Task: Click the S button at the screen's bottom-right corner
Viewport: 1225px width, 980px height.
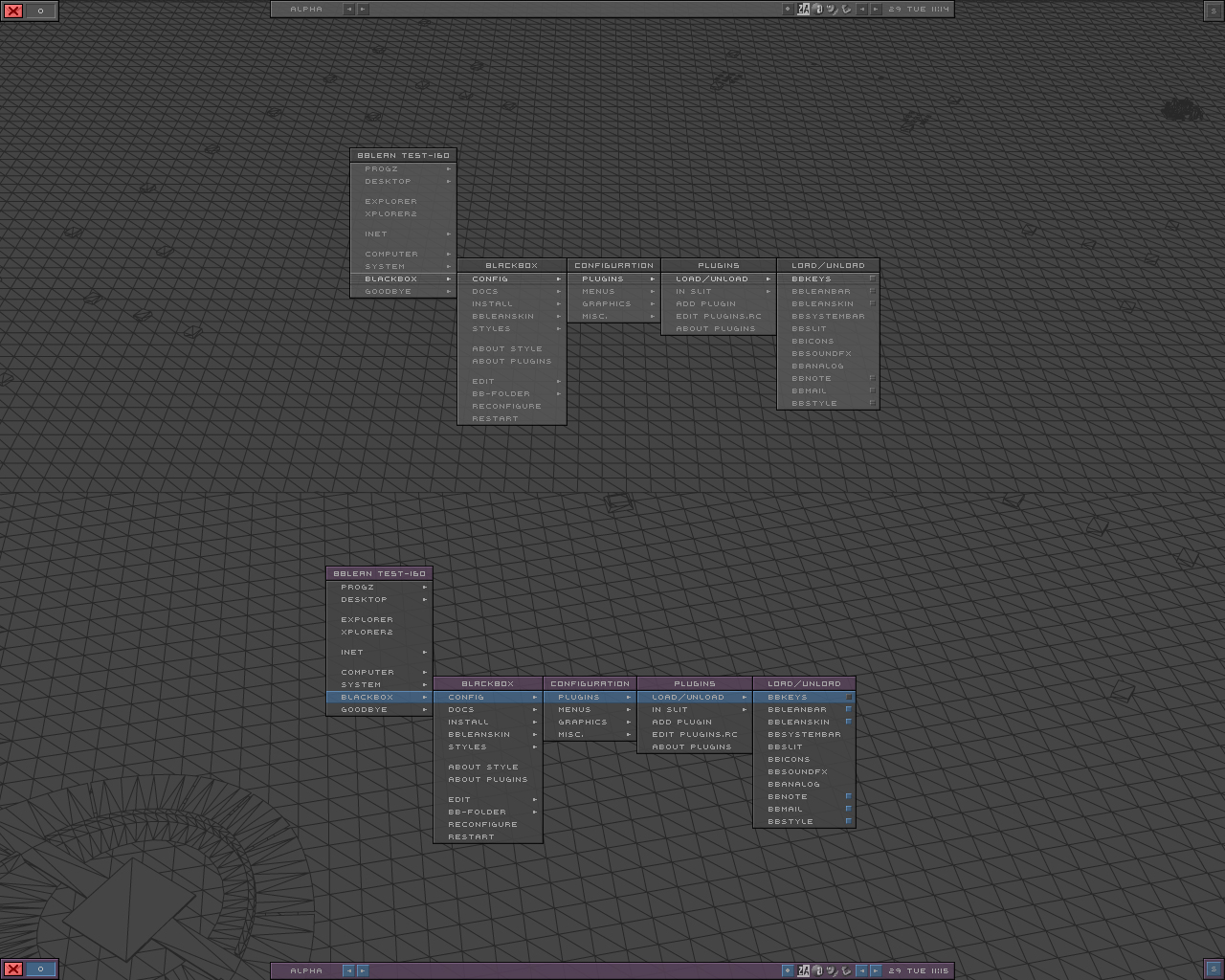Action: 1213,969
